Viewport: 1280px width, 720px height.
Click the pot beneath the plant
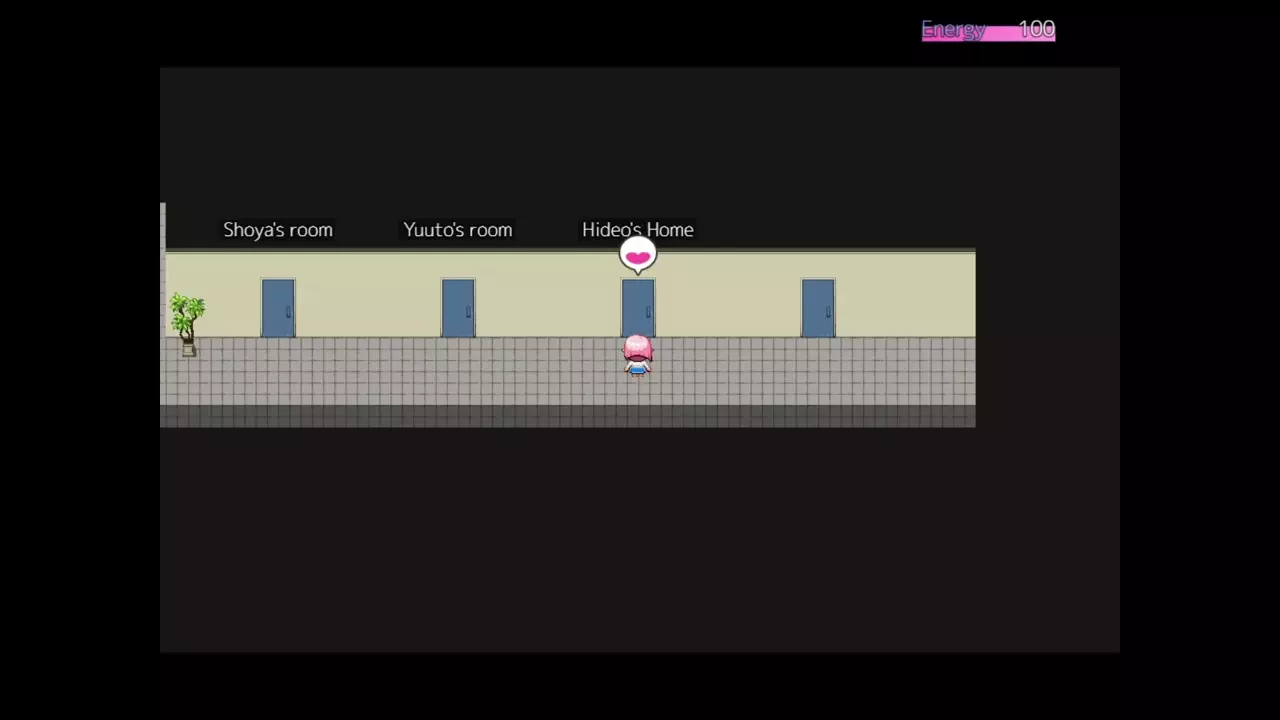pos(188,349)
